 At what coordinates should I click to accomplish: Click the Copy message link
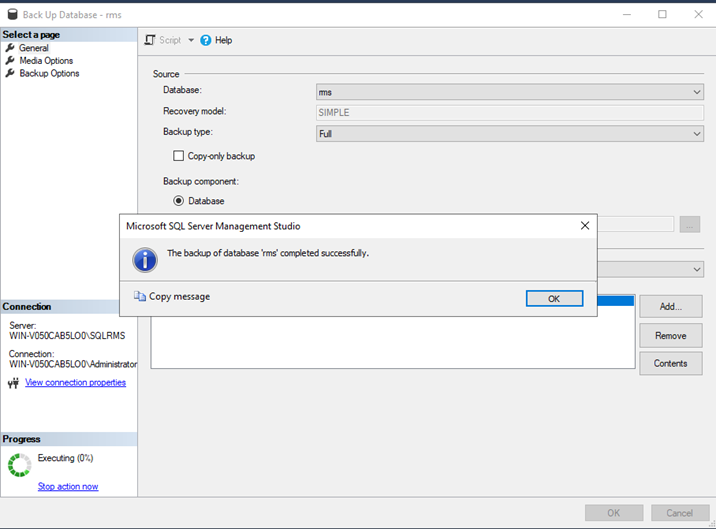coord(179,296)
